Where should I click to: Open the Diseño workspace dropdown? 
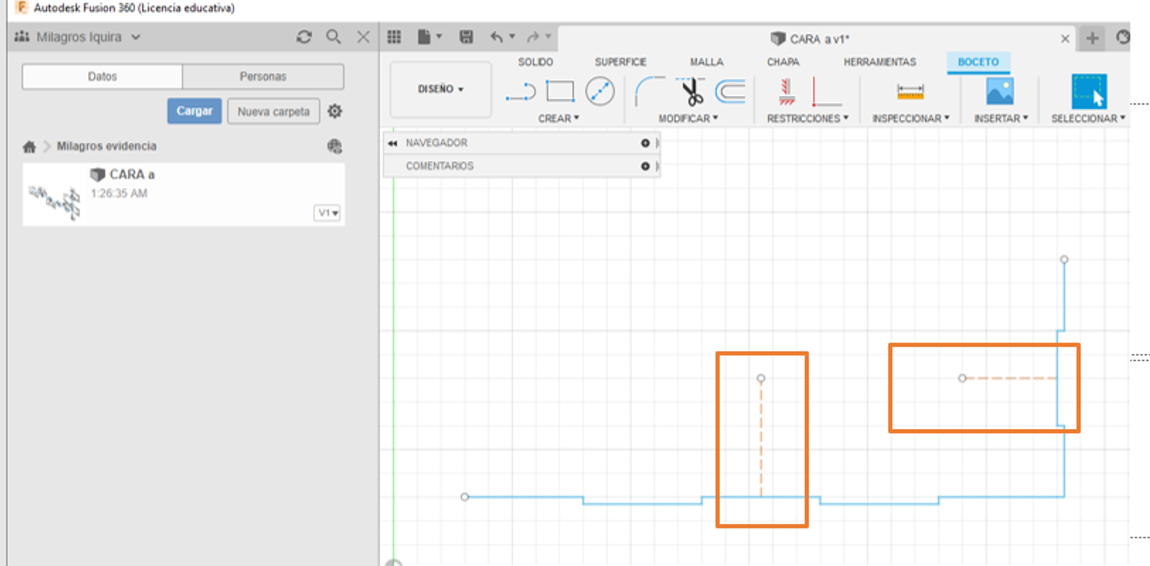click(441, 89)
